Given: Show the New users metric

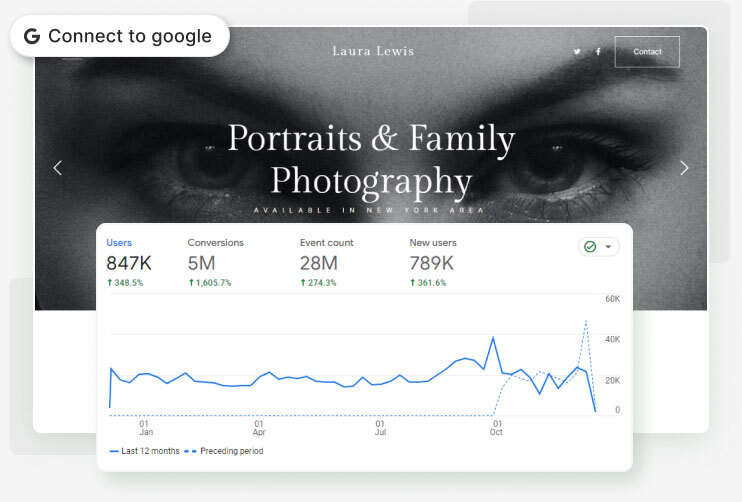Looking at the screenshot, I should point(434,243).
